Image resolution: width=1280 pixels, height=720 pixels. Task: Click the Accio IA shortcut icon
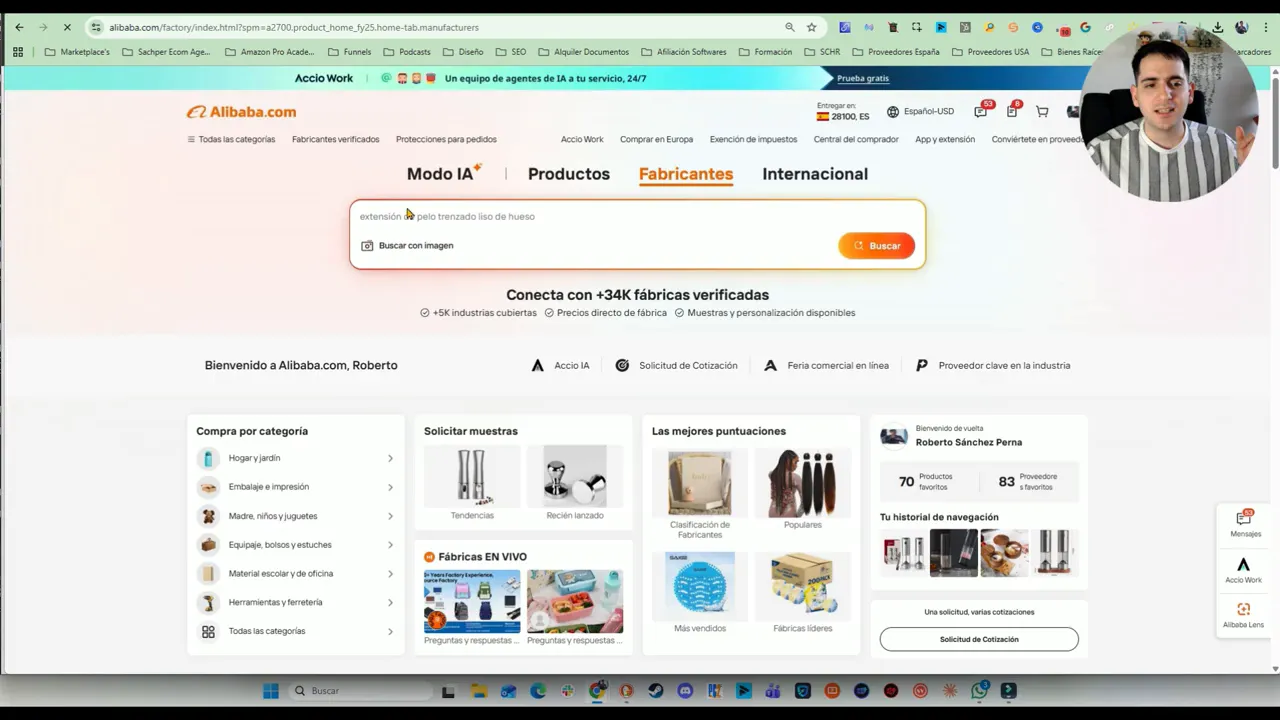coord(537,365)
